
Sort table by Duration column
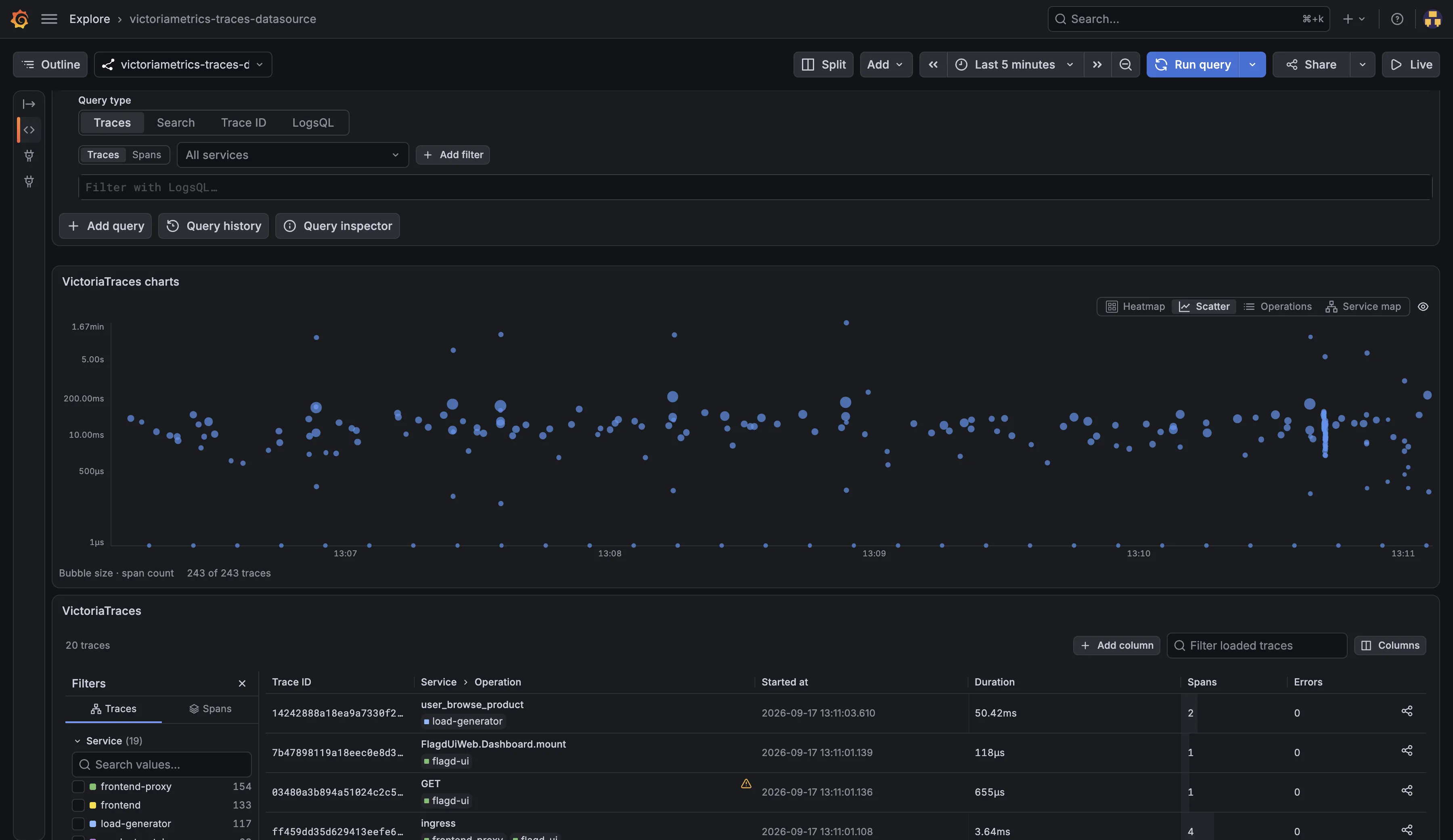coord(994,682)
